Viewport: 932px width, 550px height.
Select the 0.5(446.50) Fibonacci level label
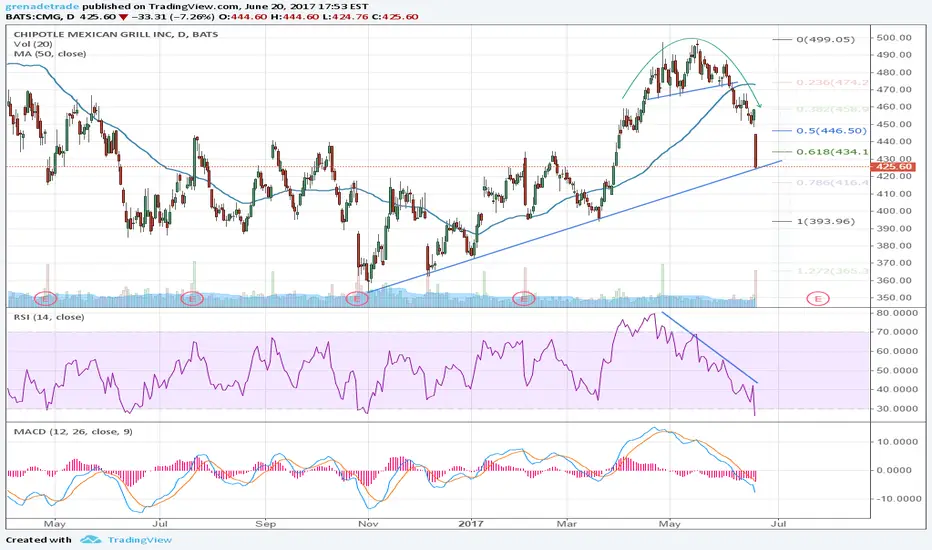(x=832, y=130)
